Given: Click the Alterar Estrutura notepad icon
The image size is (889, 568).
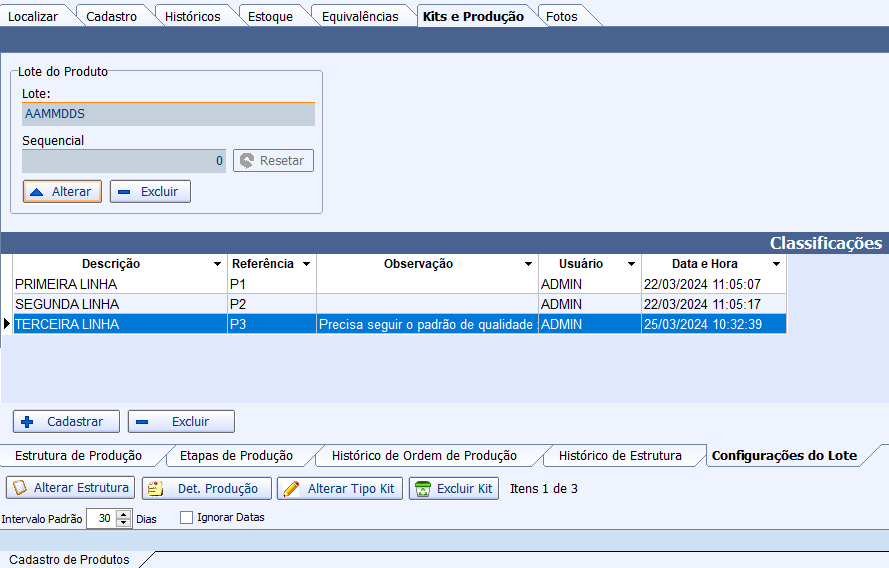Looking at the screenshot, I should pyautogui.click(x=19, y=488).
